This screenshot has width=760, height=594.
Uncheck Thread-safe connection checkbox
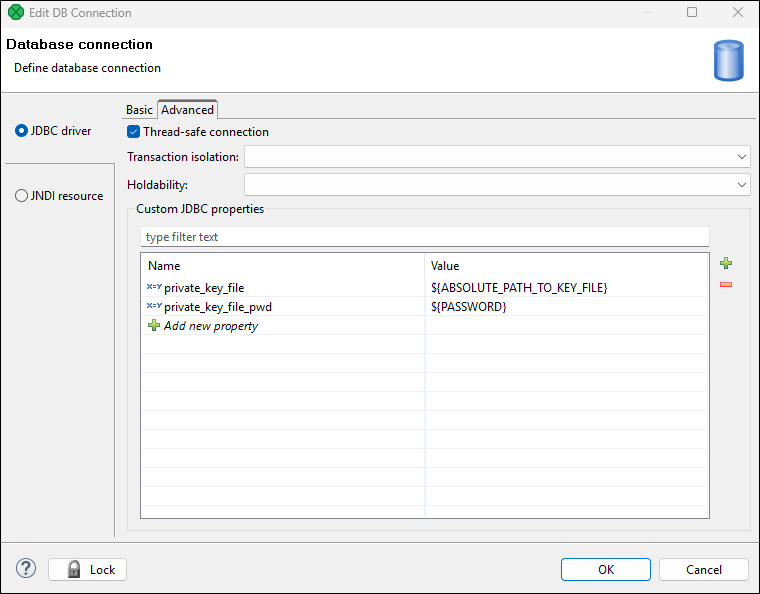134,132
